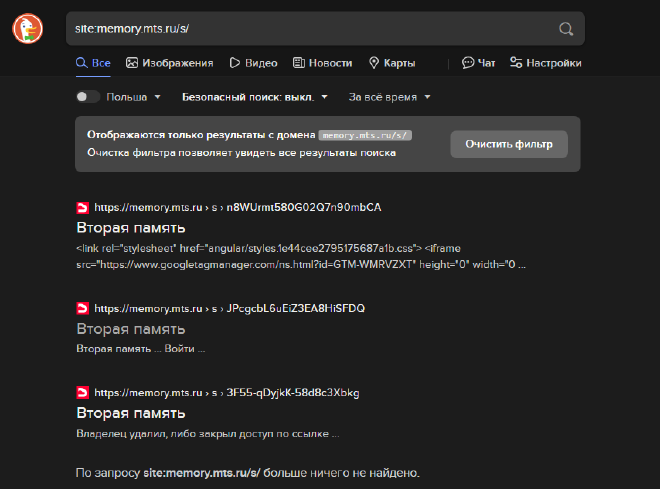
Task: Toggle the Польша region switch
Action: pos(88,97)
